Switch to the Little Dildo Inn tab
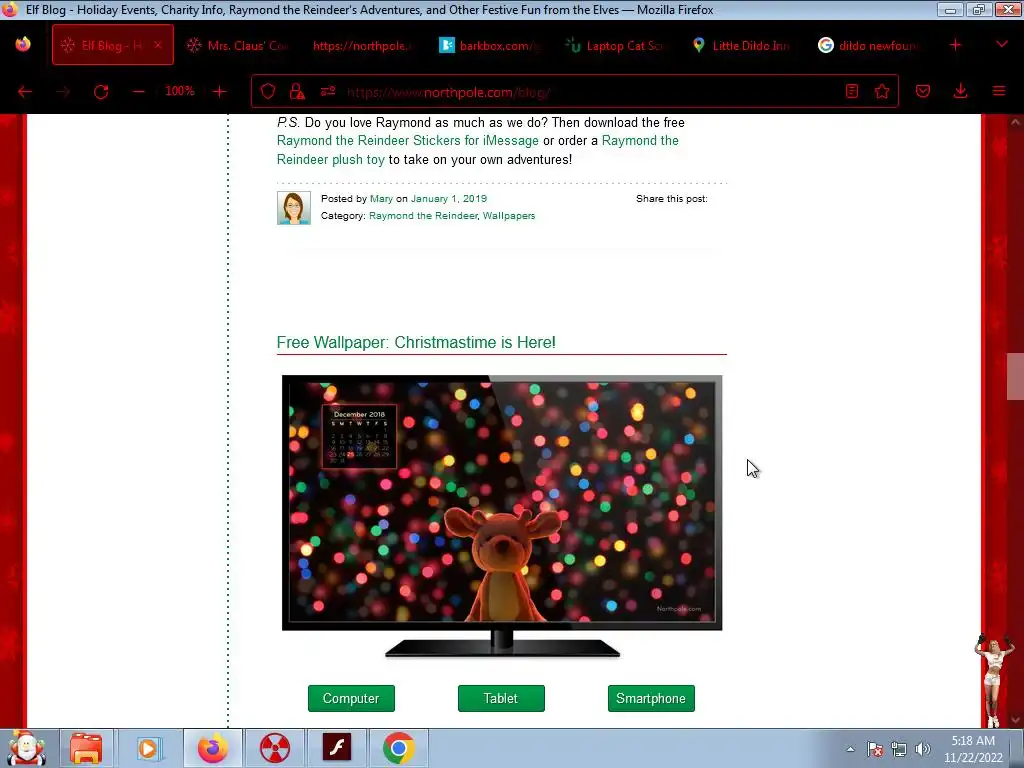 tap(743, 45)
